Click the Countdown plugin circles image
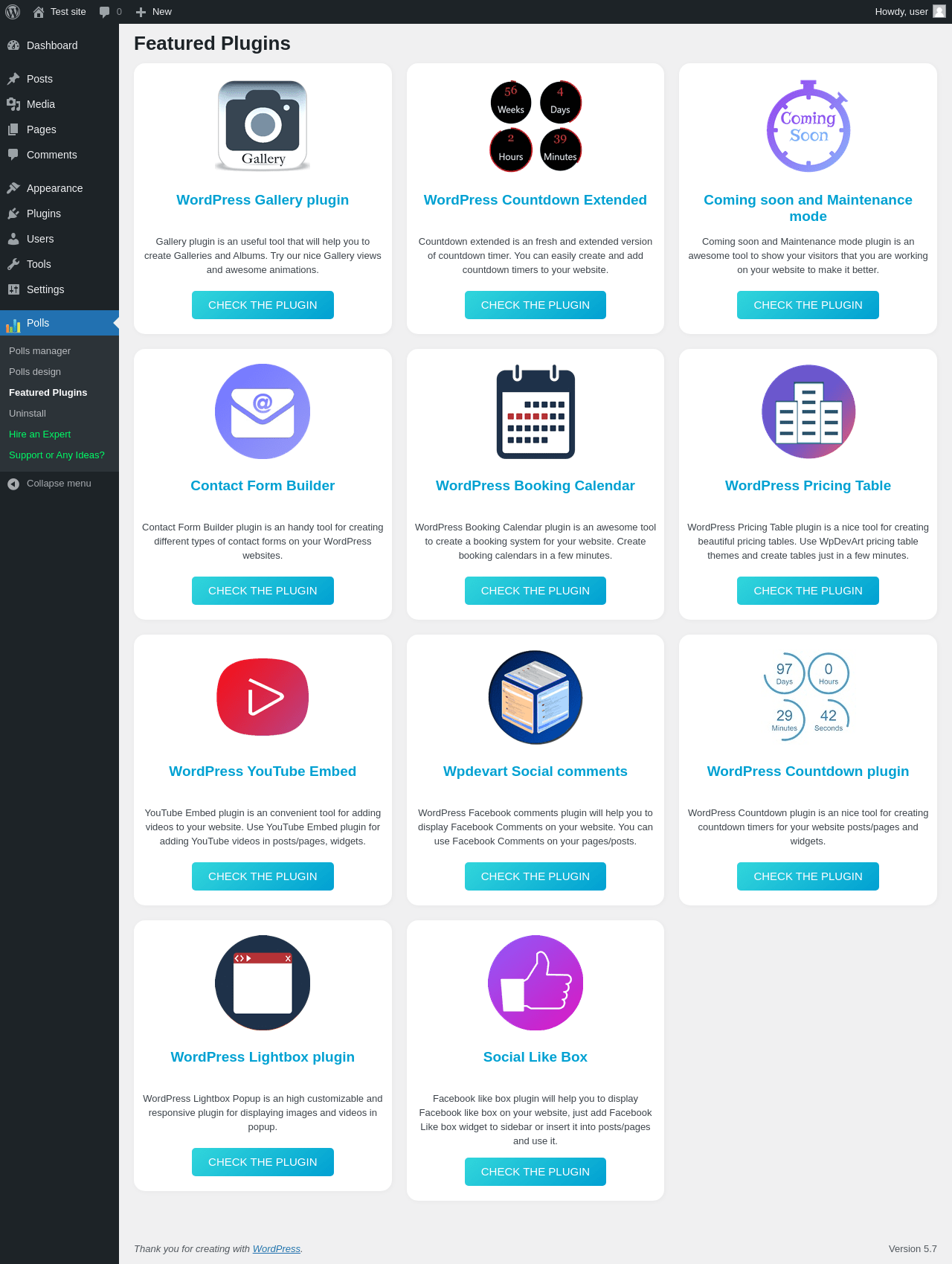This screenshot has width=952, height=1264. 807,697
